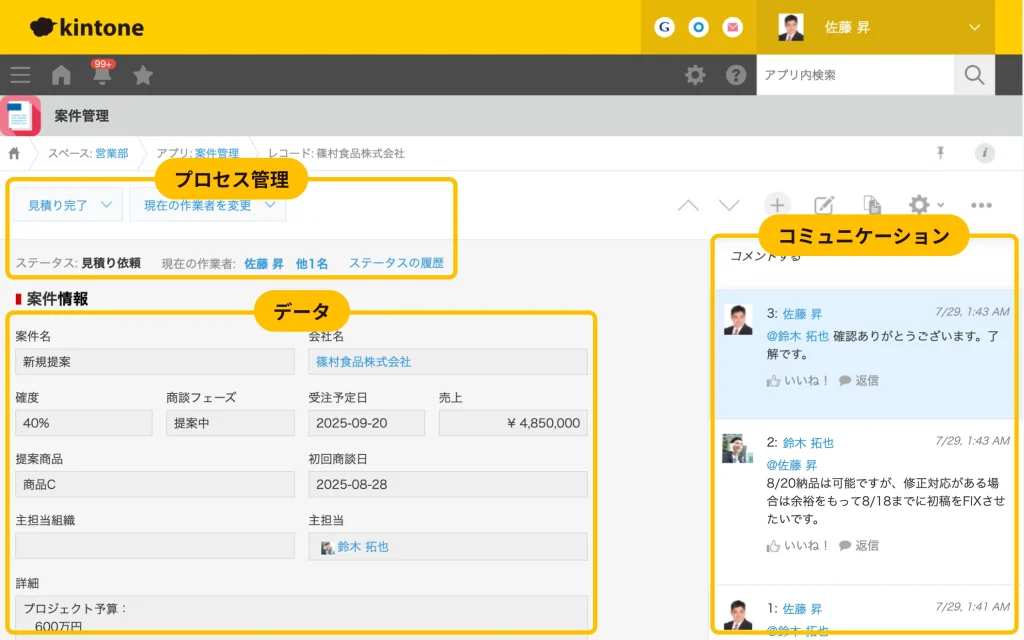1024x640 pixels.
Task: Go to previous record with up chevron
Action: point(688,205)
